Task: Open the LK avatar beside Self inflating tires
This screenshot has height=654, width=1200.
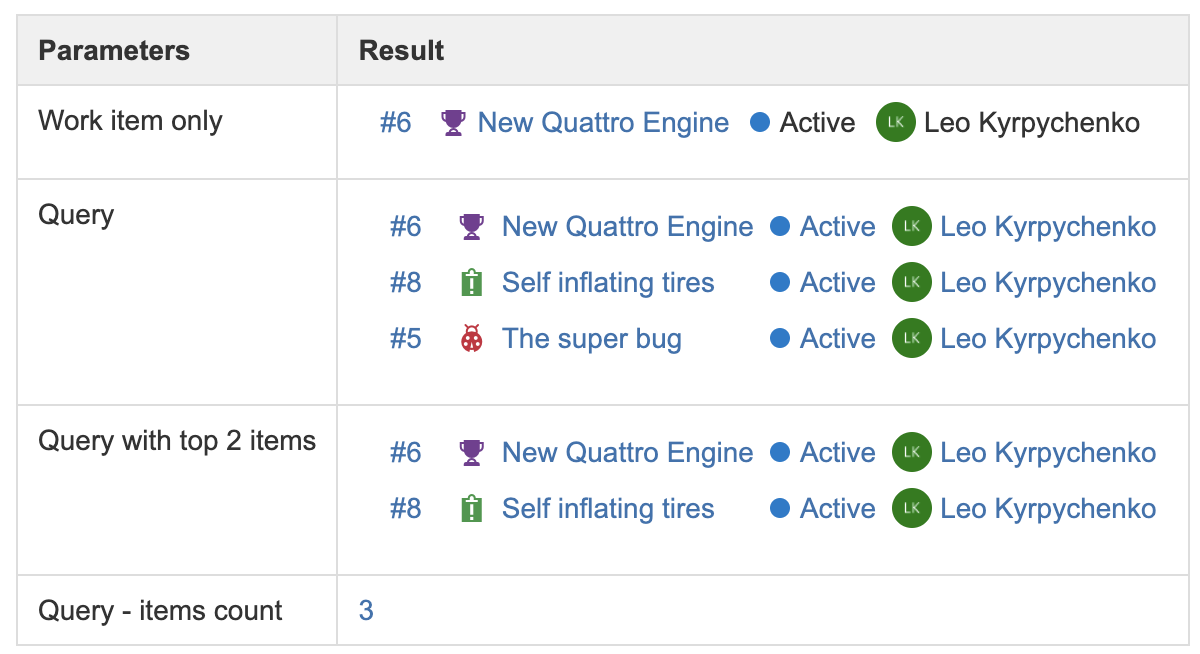Action: click(911, 282)
